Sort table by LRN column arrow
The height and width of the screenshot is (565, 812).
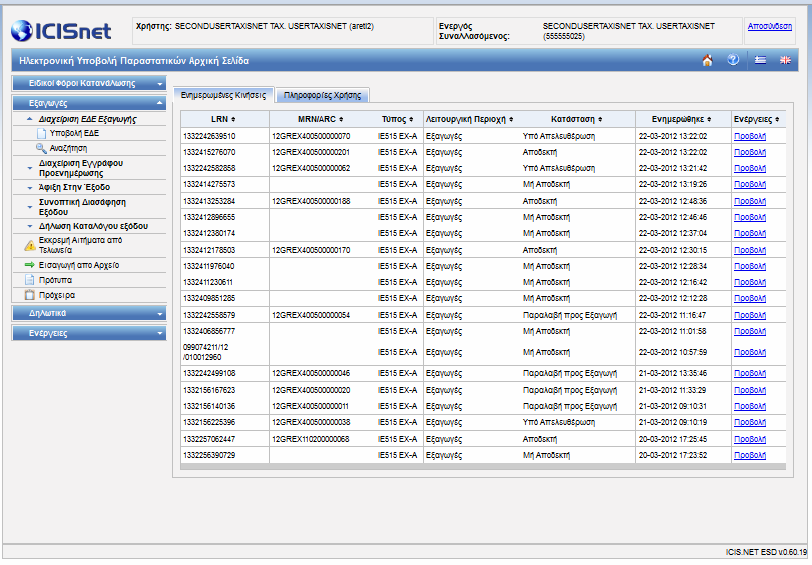pos(233,120)
